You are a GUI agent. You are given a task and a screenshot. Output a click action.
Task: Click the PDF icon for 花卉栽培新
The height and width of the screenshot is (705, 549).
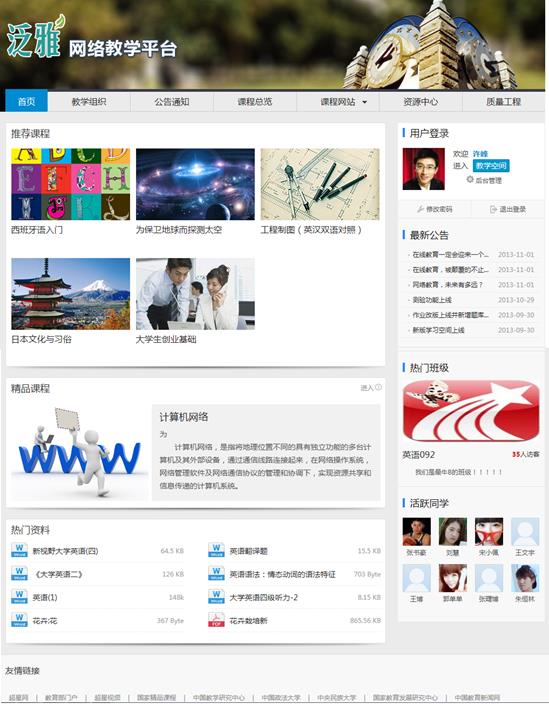coord(216,620)
